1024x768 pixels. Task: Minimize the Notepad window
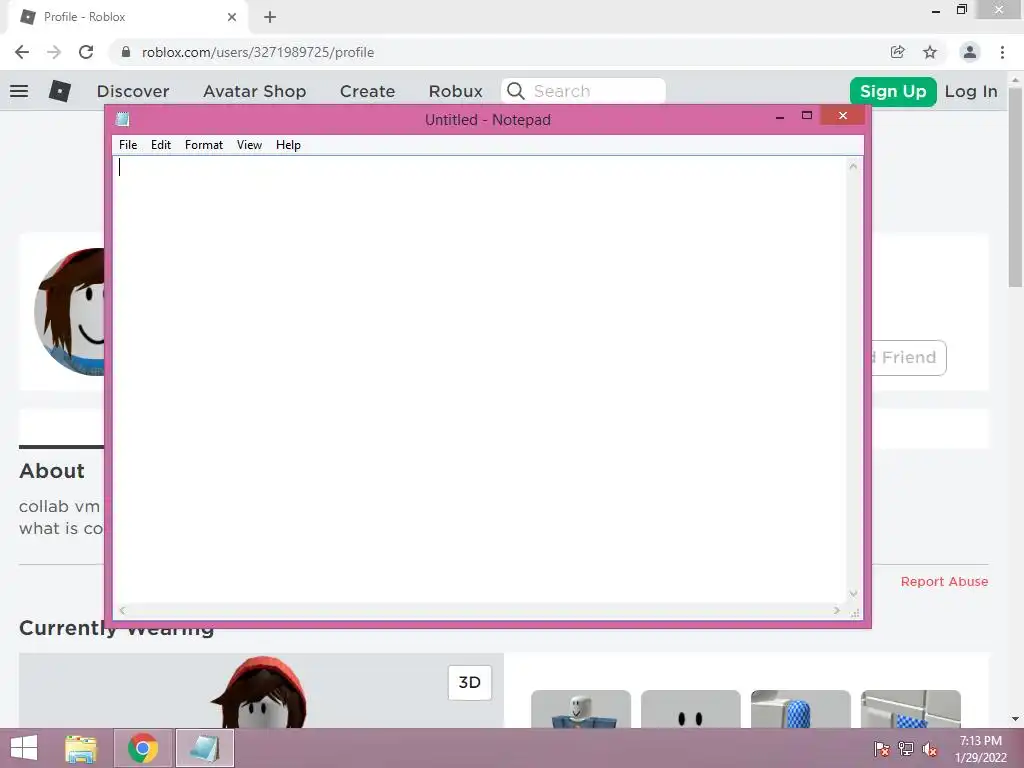pyautogui.click(x=780, y=117)
